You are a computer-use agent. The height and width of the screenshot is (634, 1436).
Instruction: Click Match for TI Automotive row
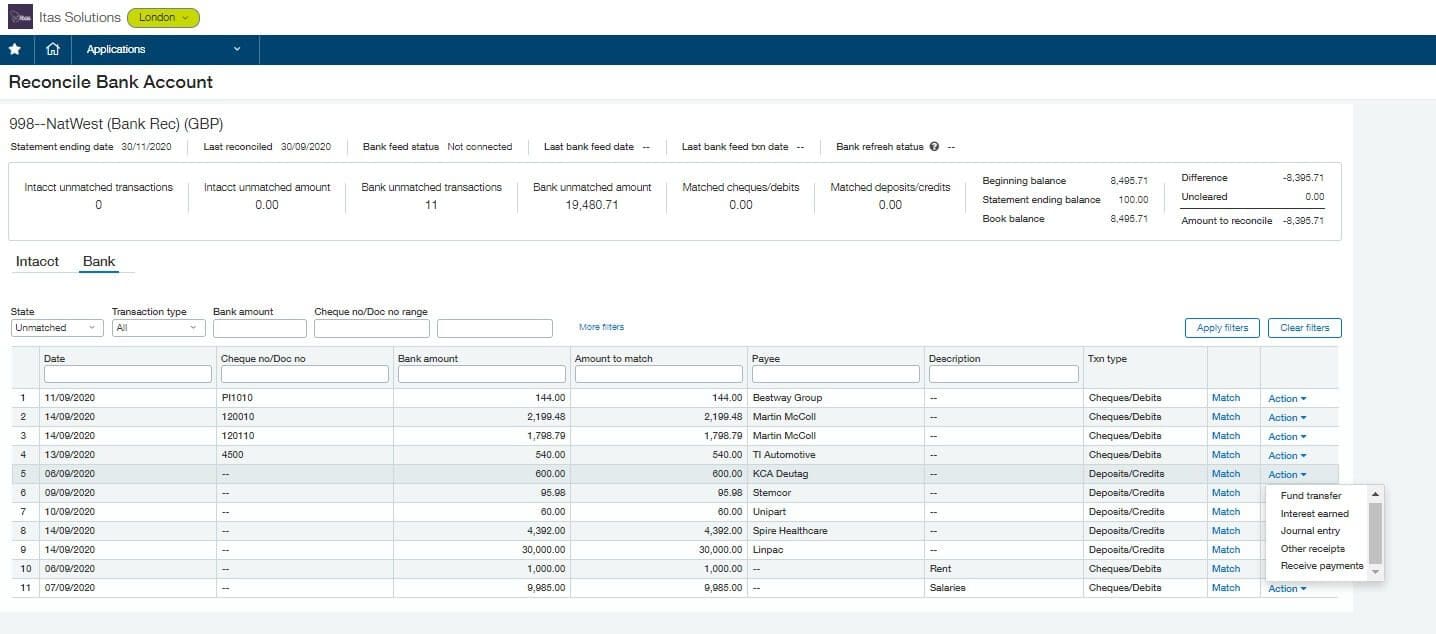1225,455
